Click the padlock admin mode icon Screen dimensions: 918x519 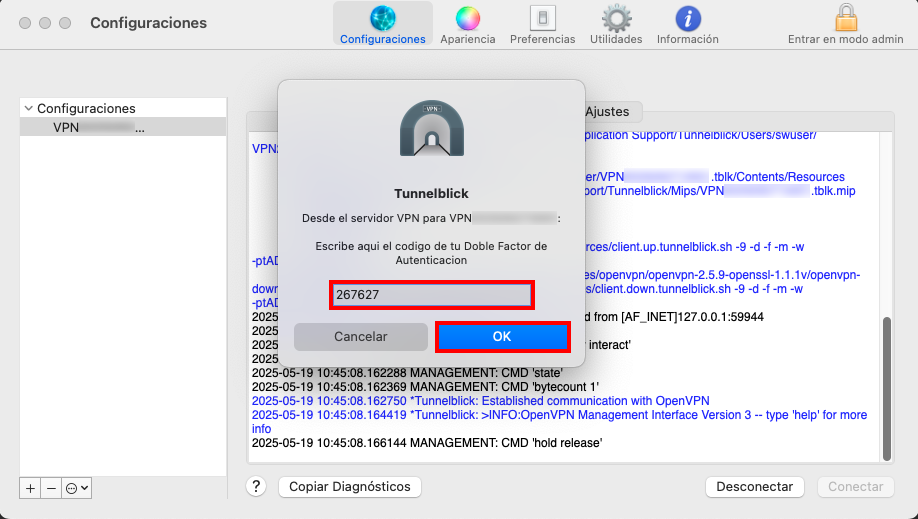pyautogui.click(x=845, y=17)
